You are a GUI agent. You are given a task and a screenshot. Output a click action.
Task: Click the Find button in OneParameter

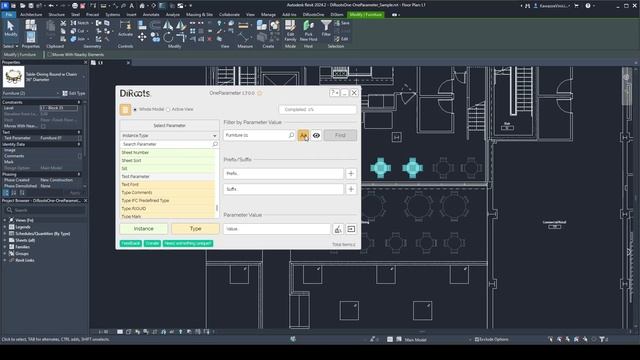point(340,136)
